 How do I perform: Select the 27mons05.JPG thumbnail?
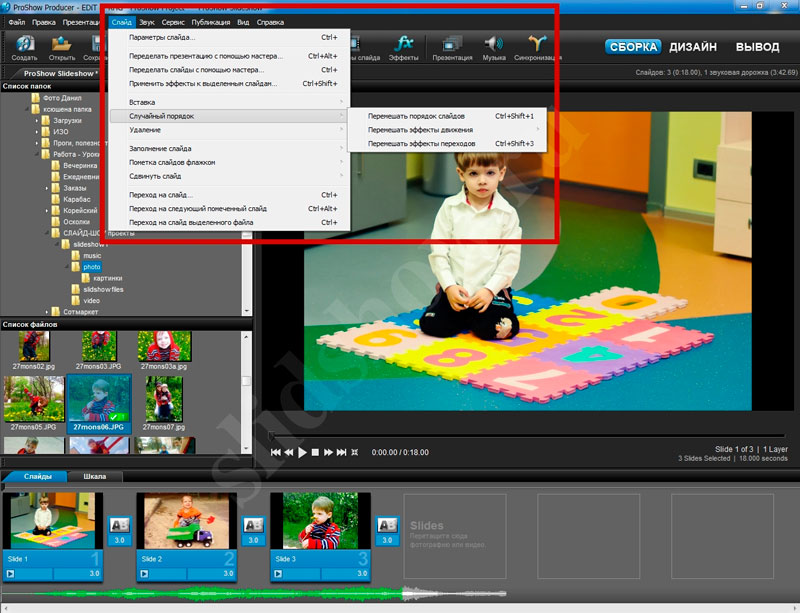click(34, 399)
